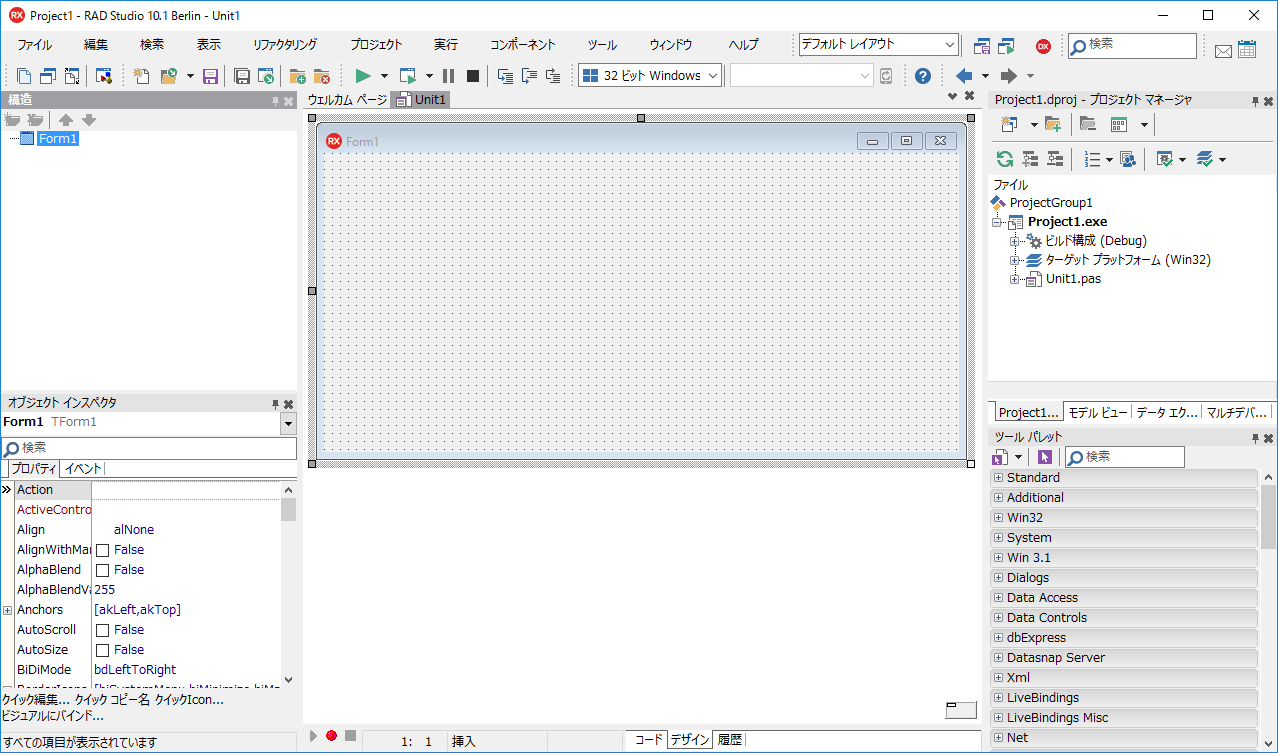This screenshot has width=1278, height=753.
Task: Click the purple Save floppy icon
Action: 210,76
